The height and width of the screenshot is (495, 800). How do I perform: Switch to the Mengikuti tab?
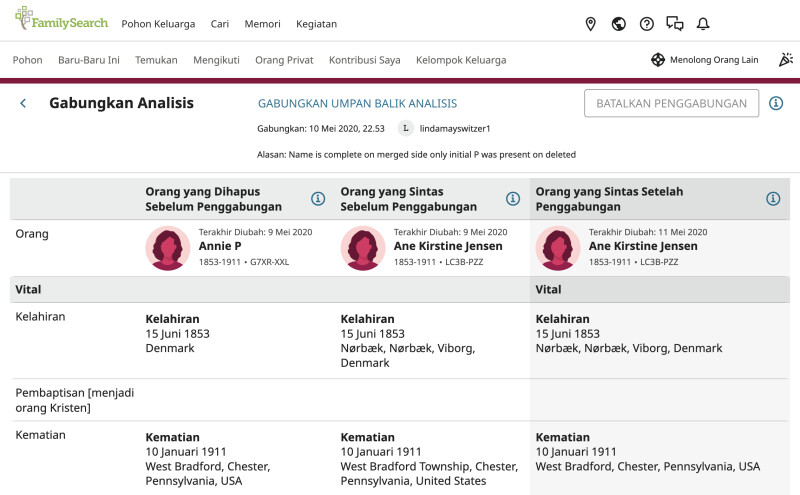point(216,60)
